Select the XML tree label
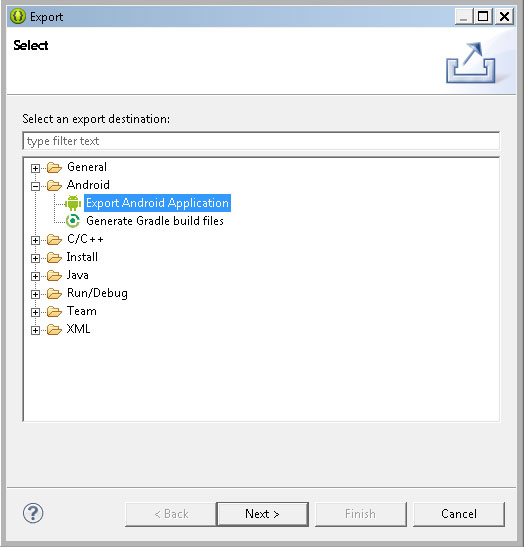 (x=78, y=329)
